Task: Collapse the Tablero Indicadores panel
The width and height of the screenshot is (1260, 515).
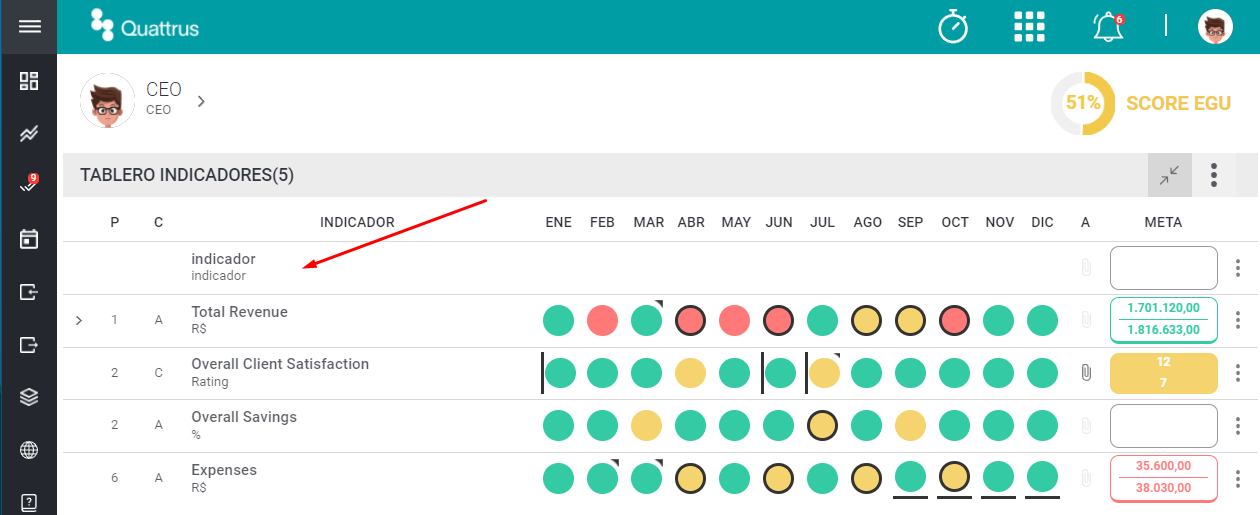Action: click(x=1169, y=175)
